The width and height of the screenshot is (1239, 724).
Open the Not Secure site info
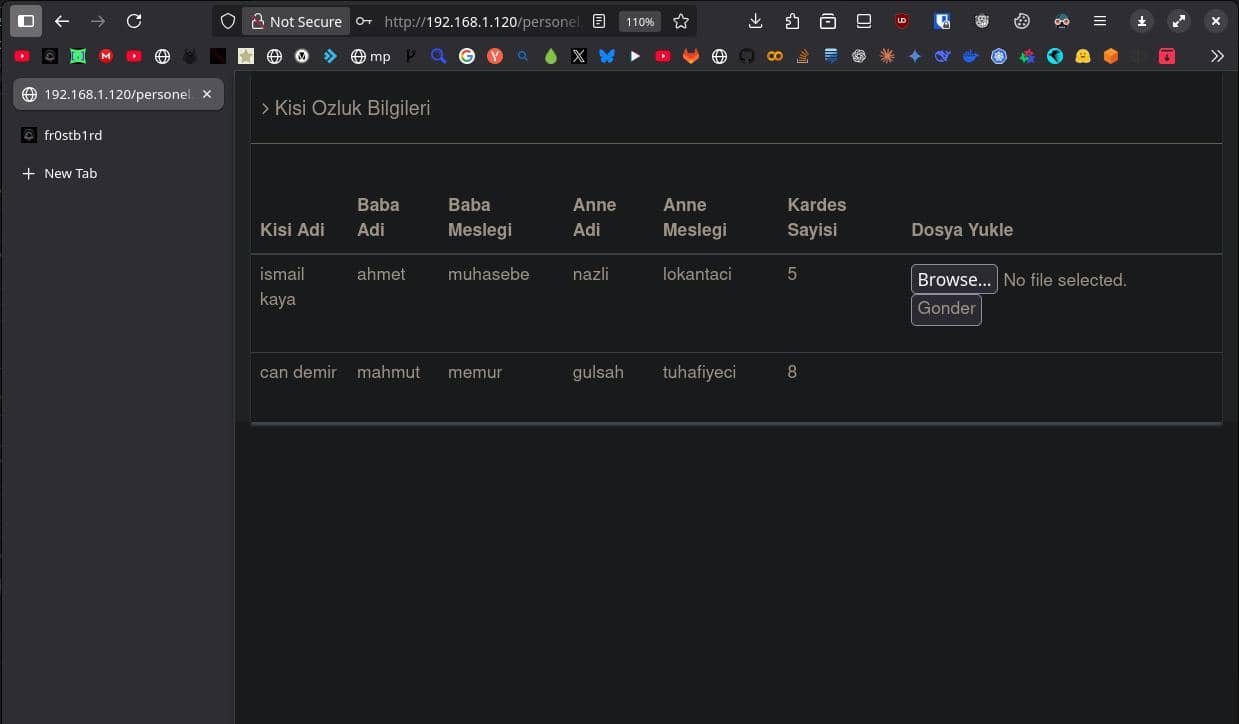point(296,21)
